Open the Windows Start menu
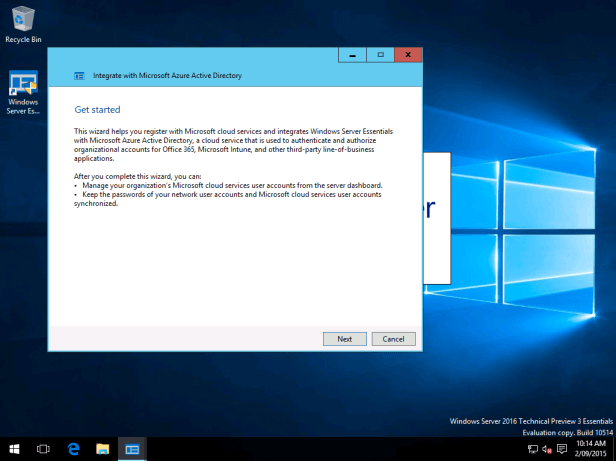 click(14, 449)
